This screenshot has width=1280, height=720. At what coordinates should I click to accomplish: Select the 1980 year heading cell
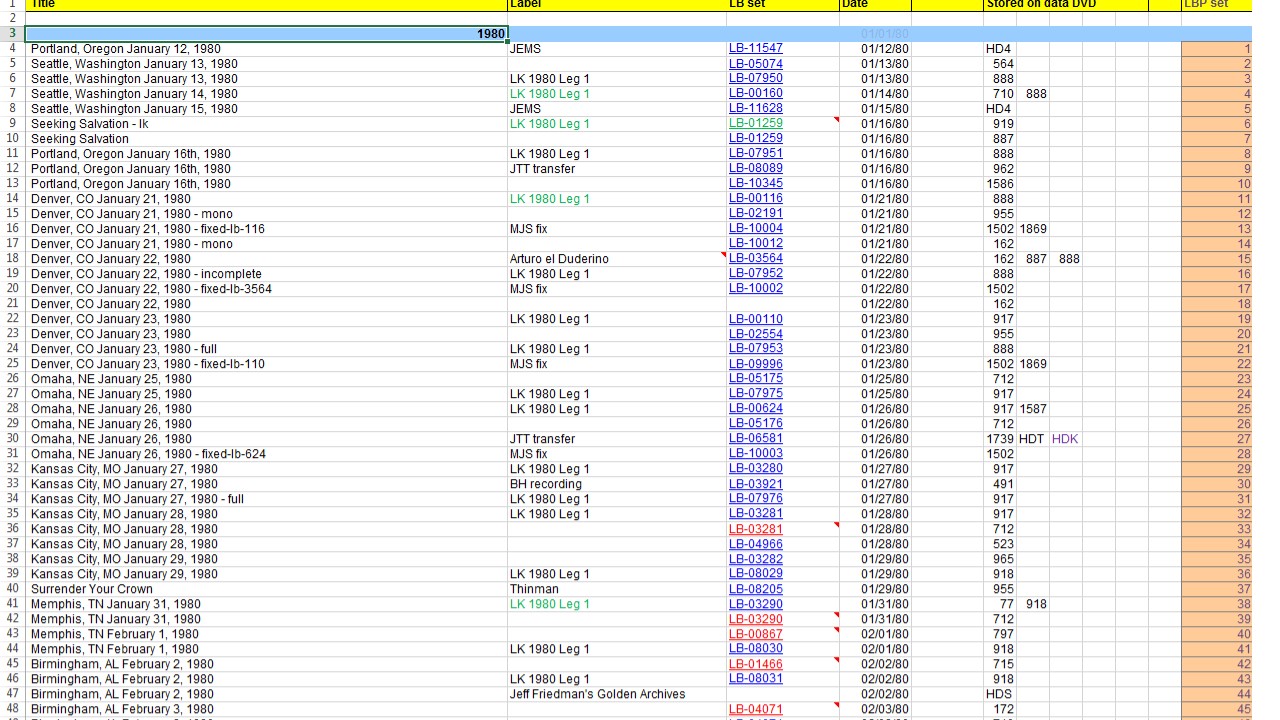pos(266,34)
